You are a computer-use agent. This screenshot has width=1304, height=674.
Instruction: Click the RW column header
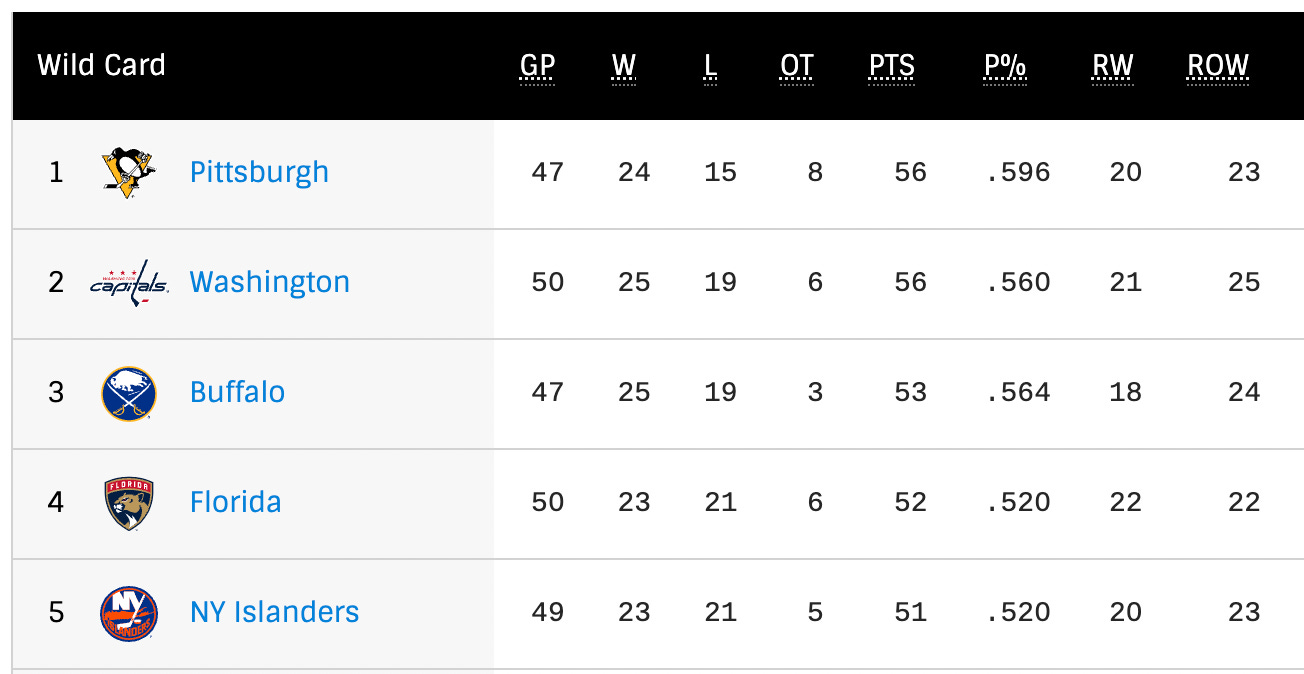click(1112, 67)
